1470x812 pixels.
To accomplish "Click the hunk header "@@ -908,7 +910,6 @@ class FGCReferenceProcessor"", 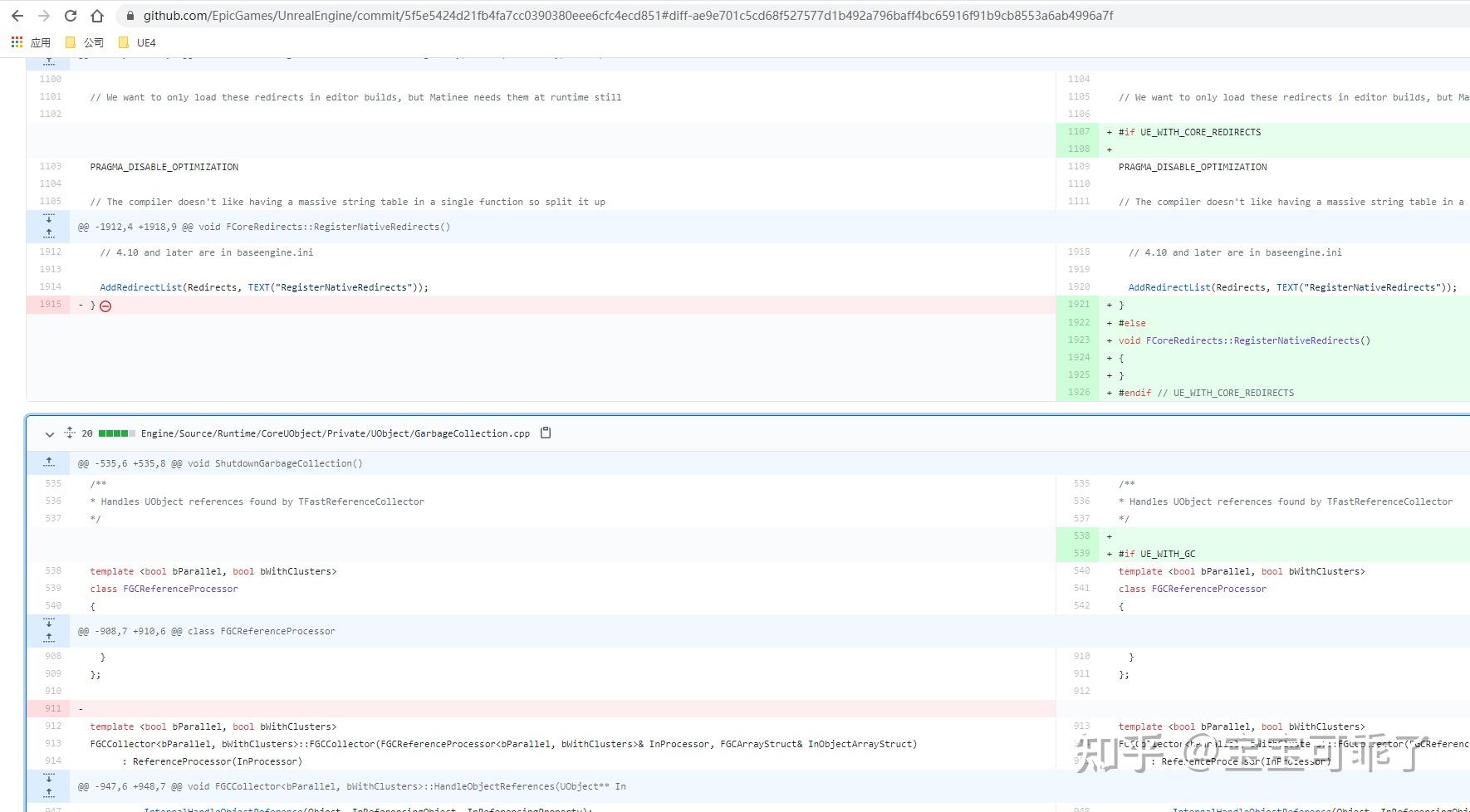I will (x=207, y=631).
